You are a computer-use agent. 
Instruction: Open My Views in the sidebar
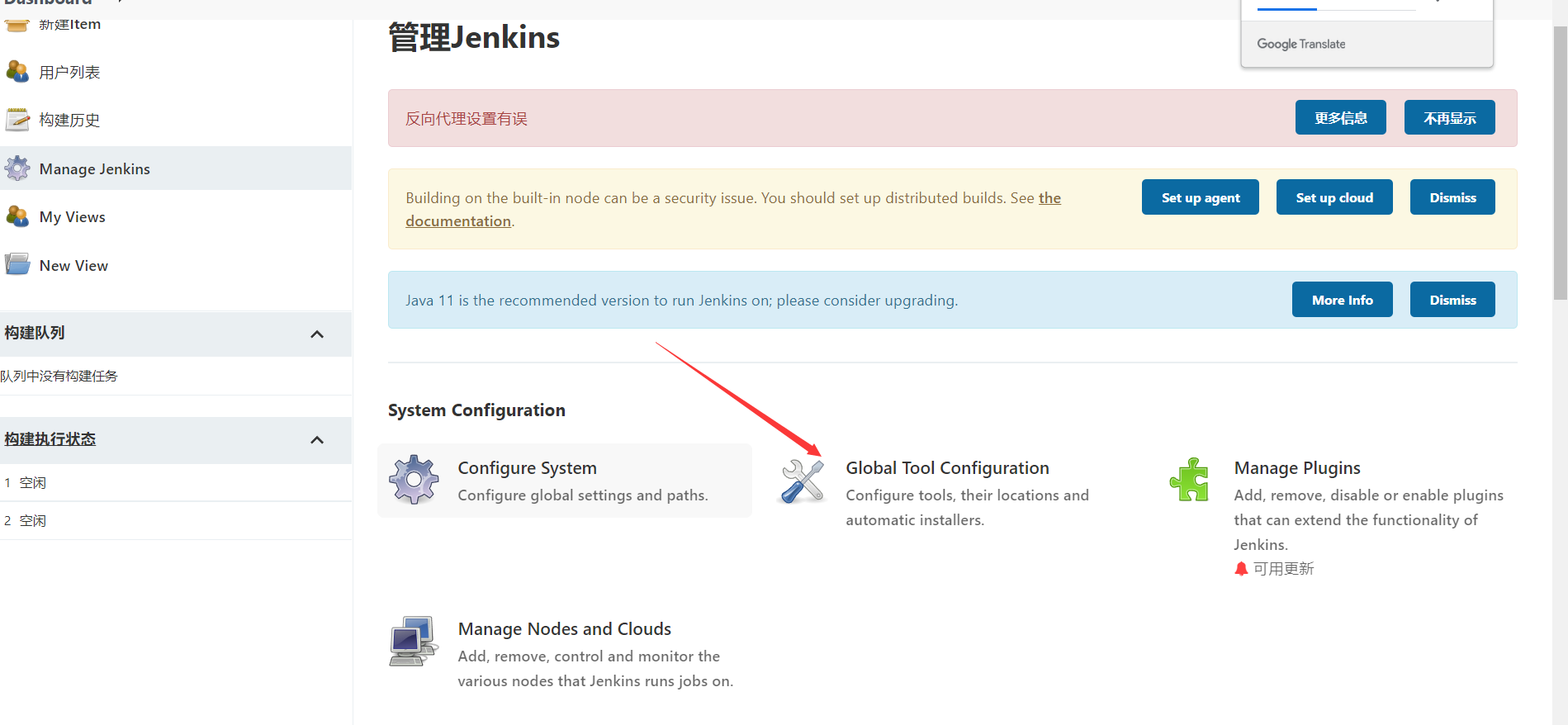point(73,217)
